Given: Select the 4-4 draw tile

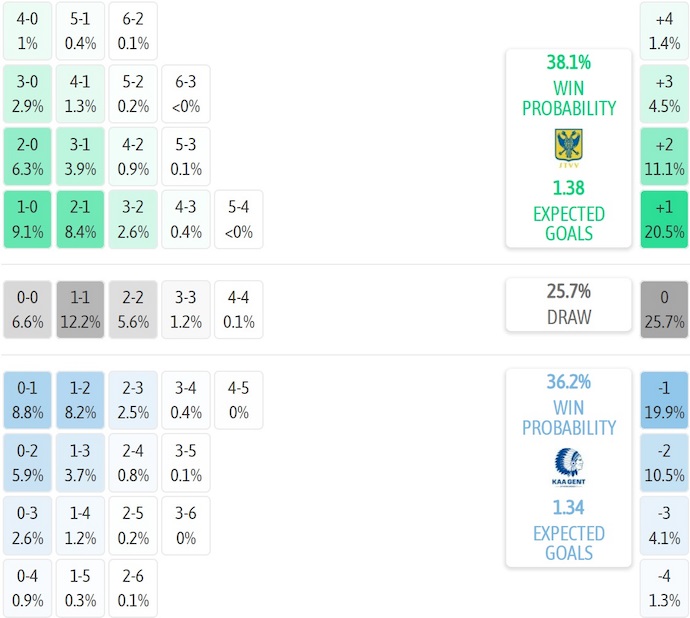Looking at the screenshot, I should 238,310.
